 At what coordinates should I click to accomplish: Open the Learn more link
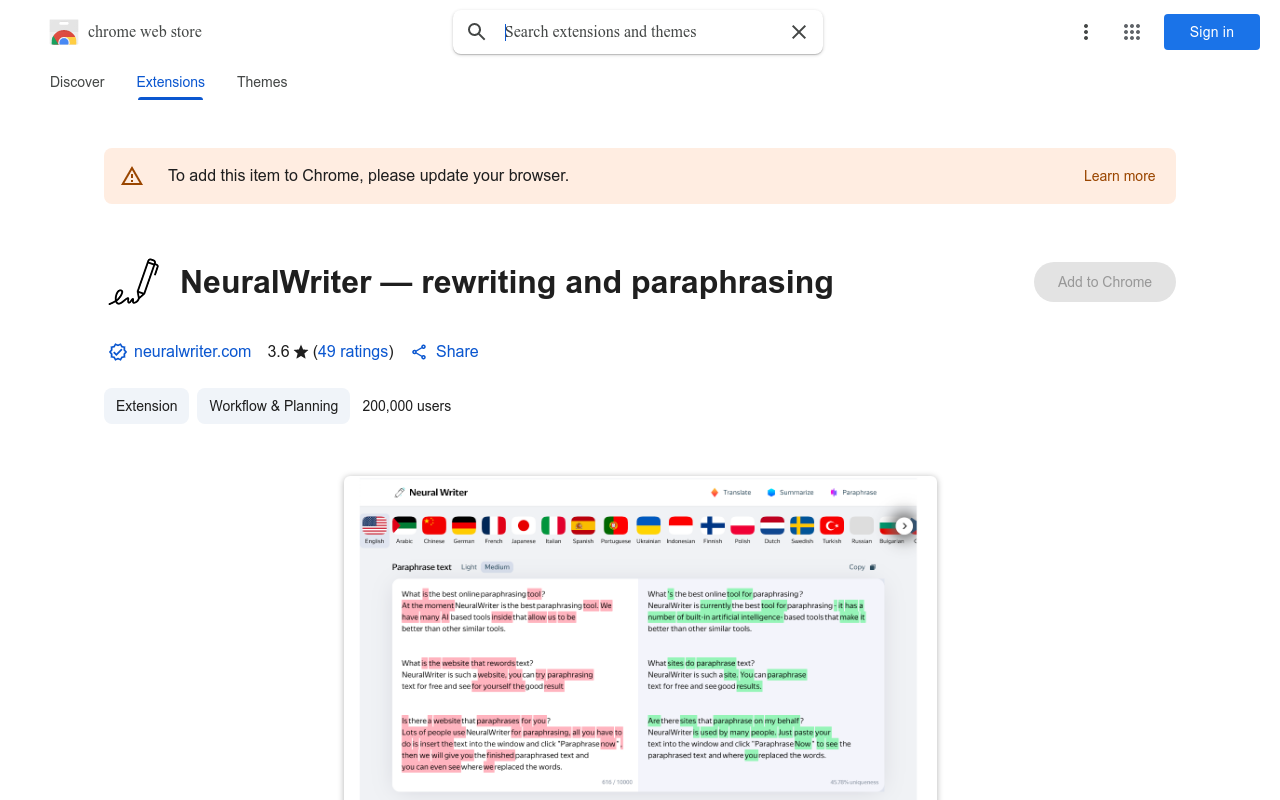[1119, 176]
